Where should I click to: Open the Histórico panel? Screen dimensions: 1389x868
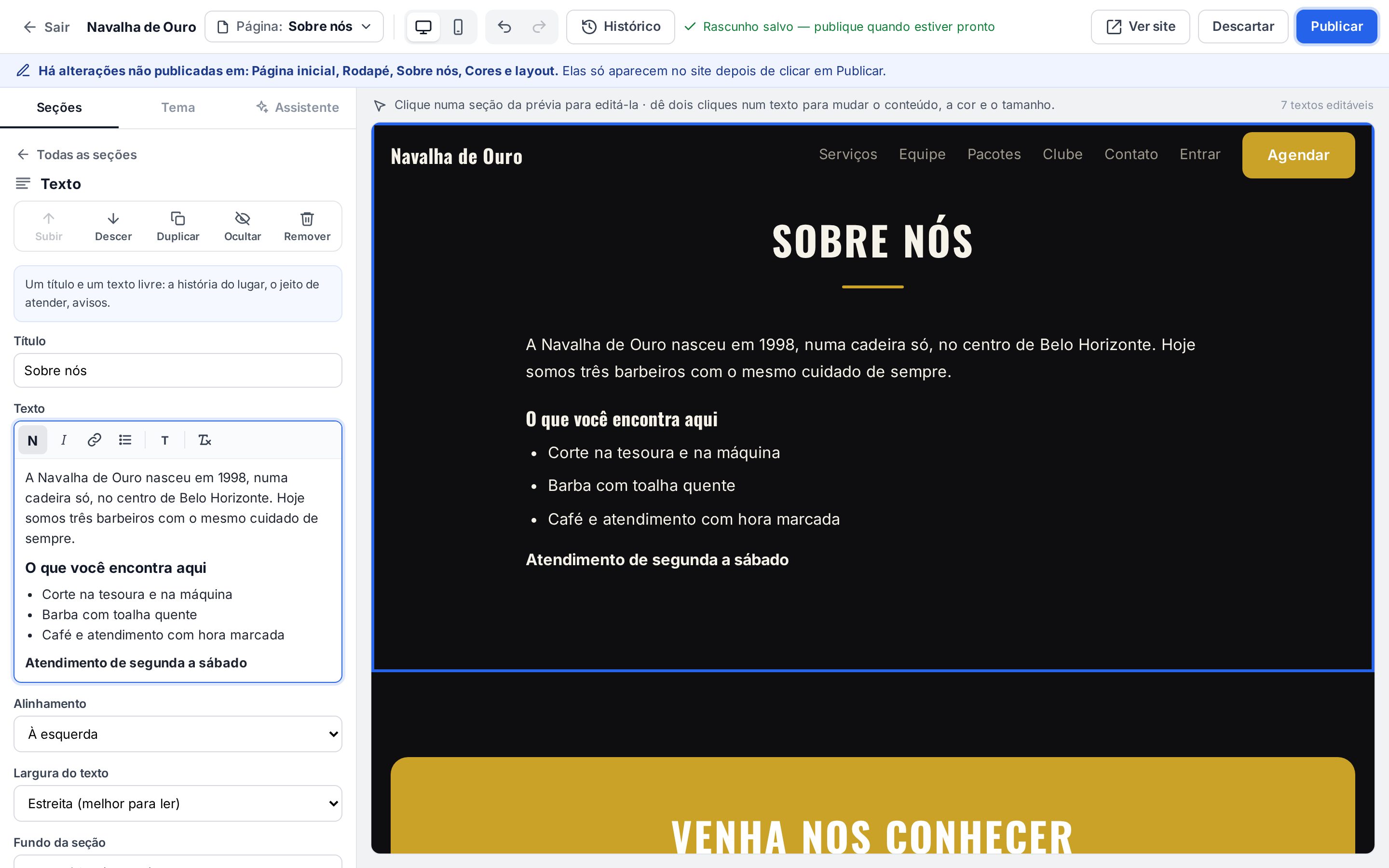point(620,27)
